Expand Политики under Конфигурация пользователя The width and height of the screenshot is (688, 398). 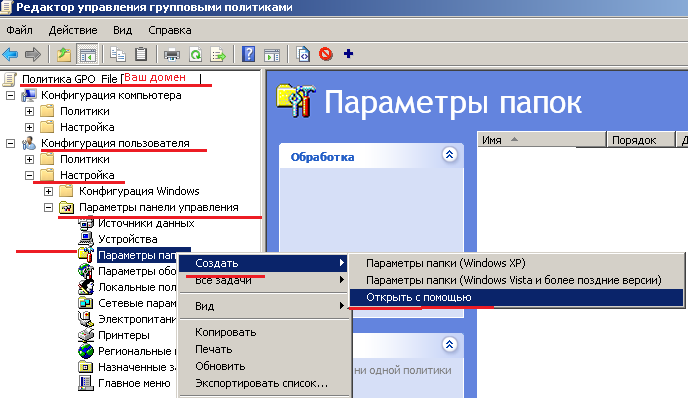coord(29,159)
